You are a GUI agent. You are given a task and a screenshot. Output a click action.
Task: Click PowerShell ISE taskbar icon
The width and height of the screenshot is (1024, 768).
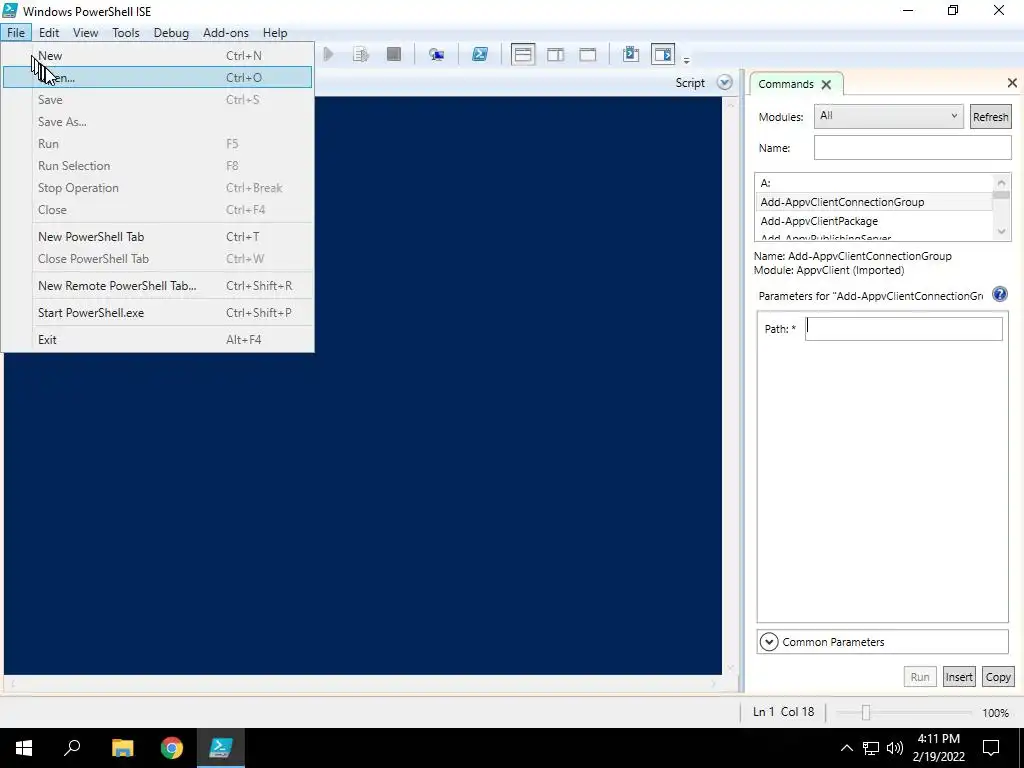click(x=221, y=748)
